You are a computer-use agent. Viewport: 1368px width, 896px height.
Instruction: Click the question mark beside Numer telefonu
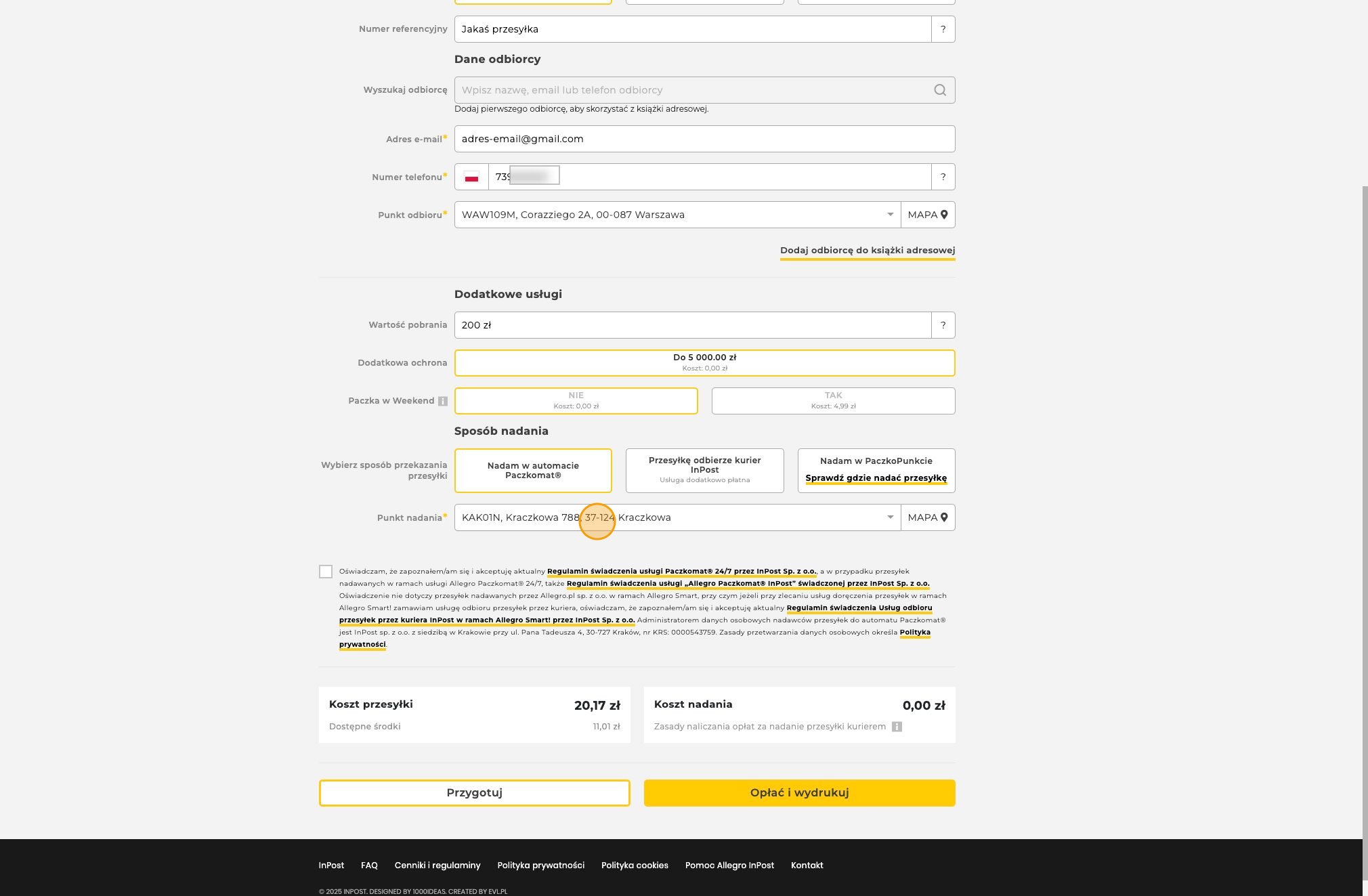point(943,177)
